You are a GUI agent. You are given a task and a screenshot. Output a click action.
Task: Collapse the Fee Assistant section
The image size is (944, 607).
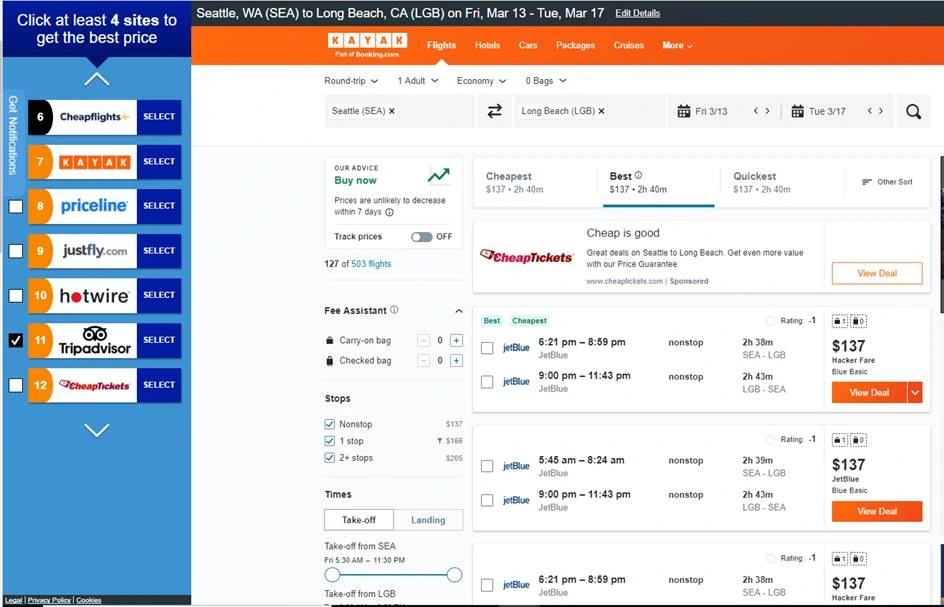pos(459,311)
